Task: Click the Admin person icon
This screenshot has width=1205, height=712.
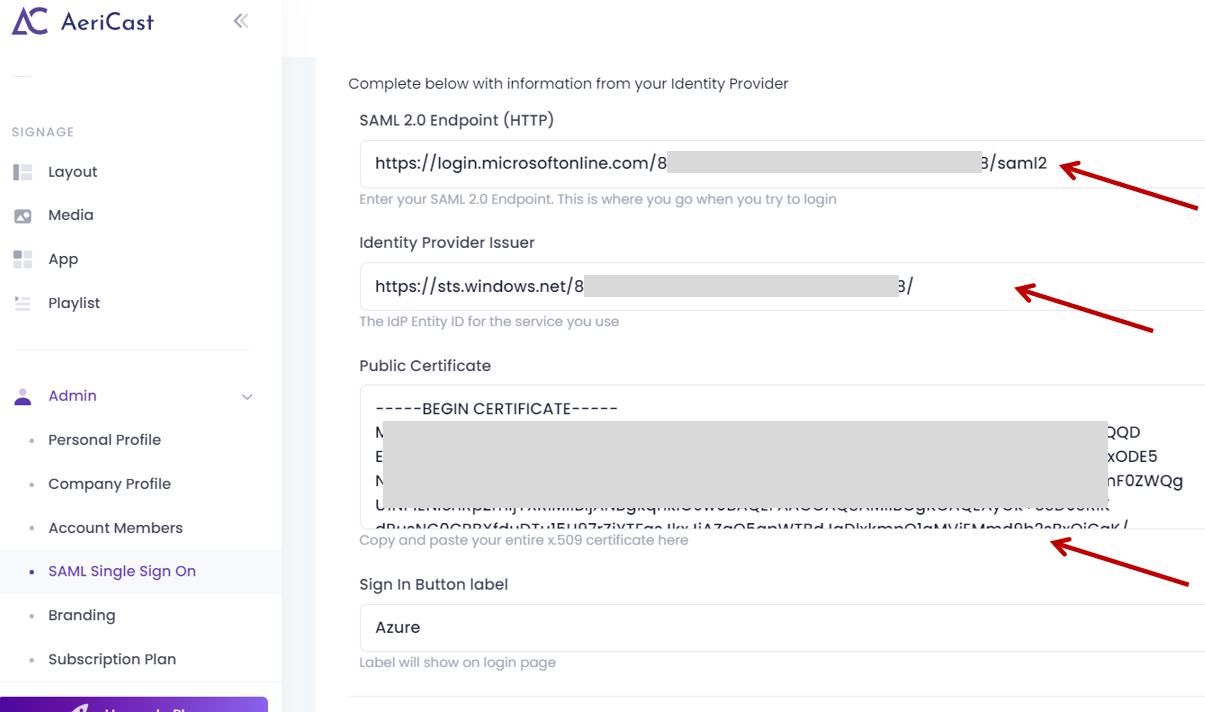Action: point(23,396)
